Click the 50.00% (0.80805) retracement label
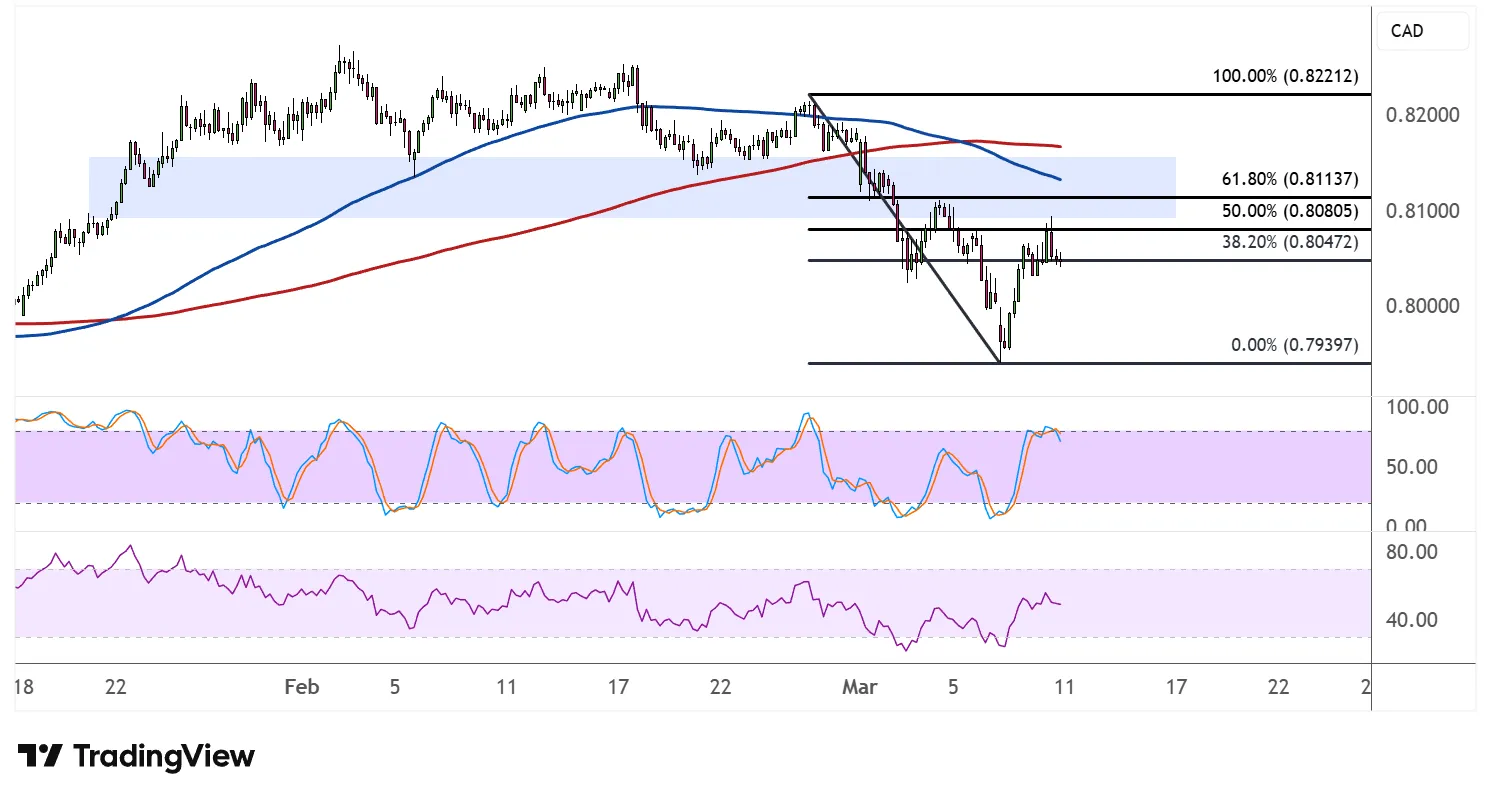The image size is (1491, 801). pyautogui.click(x=1289, y=212)
